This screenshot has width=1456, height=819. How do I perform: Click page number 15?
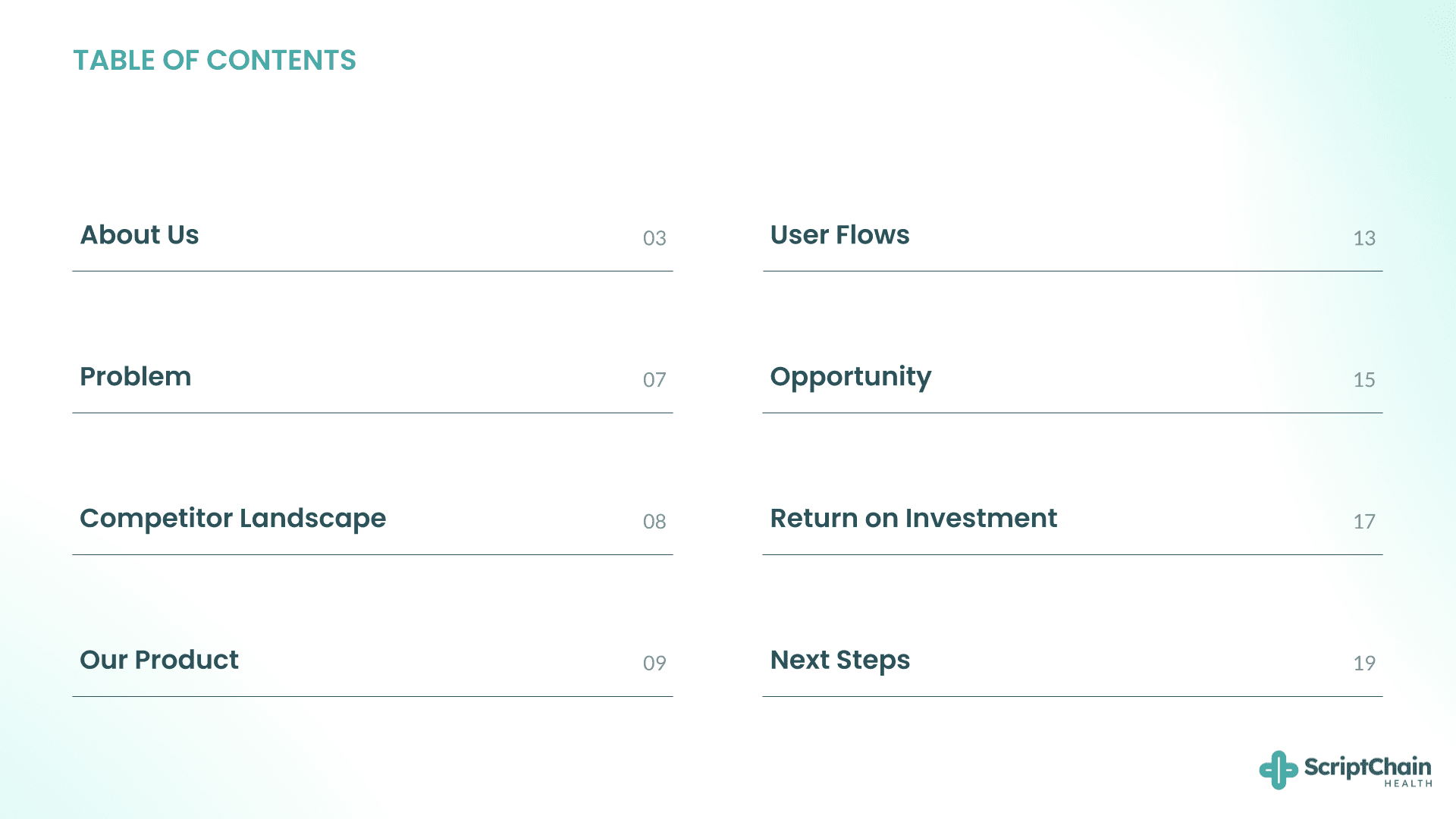click(x=1363, y=380)
